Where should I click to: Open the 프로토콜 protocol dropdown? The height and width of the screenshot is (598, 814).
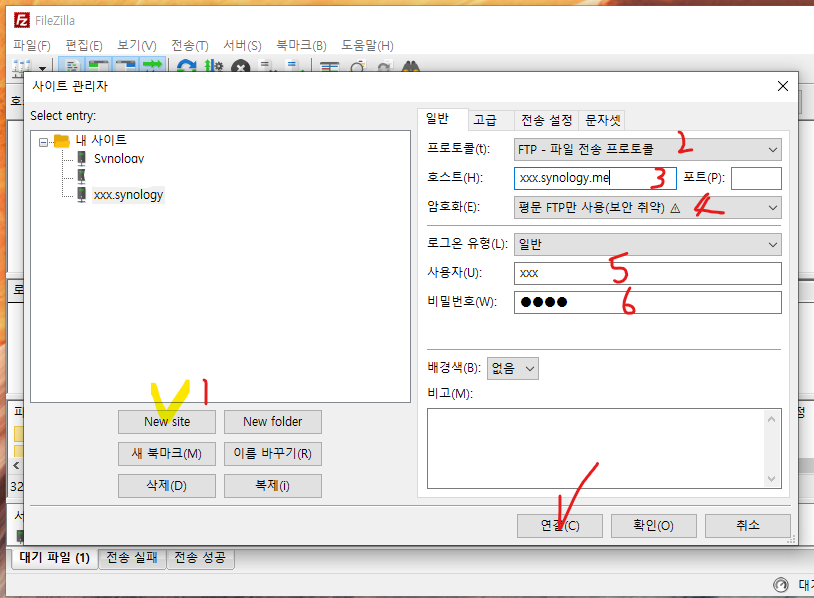647,150
